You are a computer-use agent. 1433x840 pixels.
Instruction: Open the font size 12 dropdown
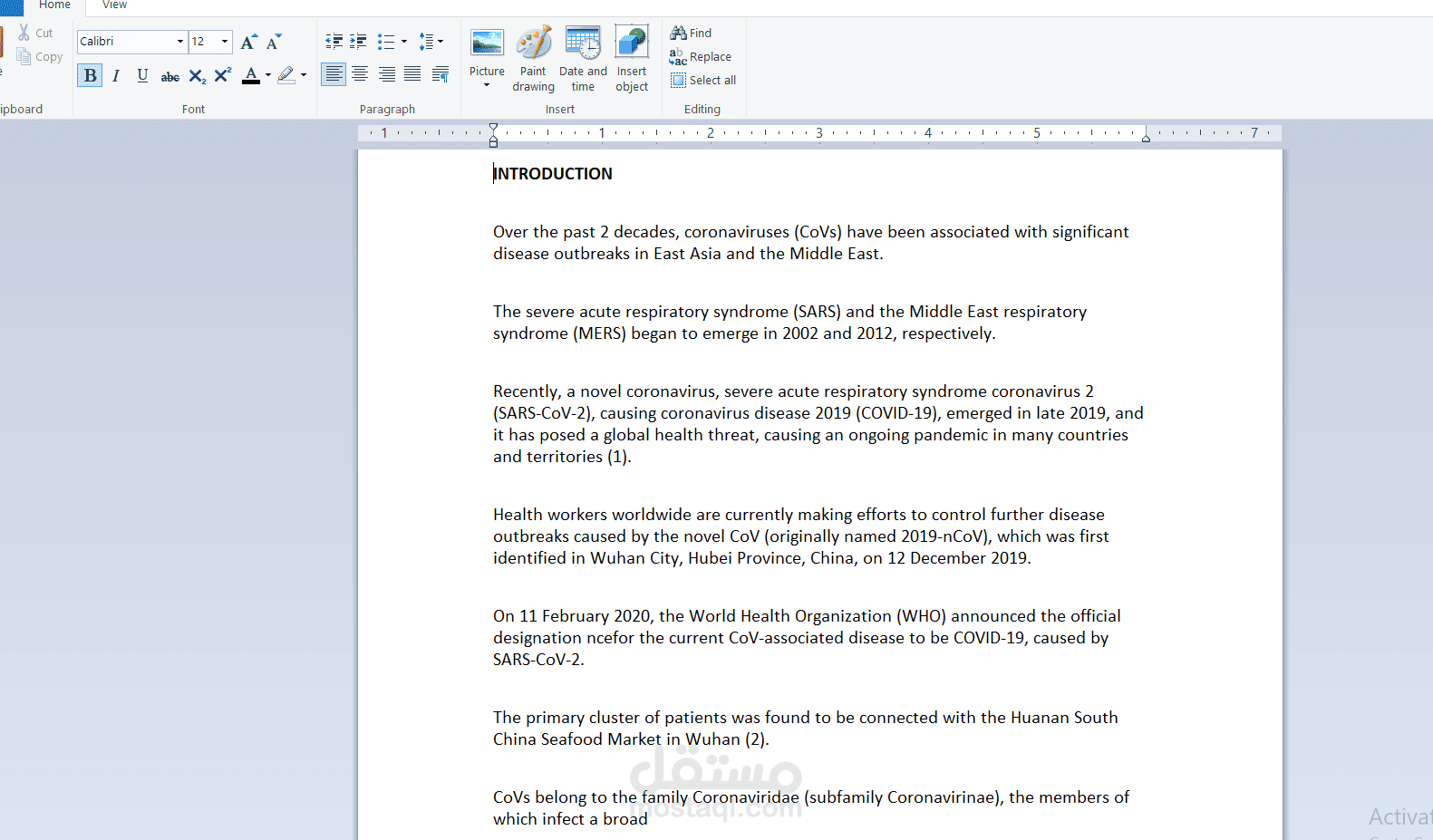coord(224,42)
